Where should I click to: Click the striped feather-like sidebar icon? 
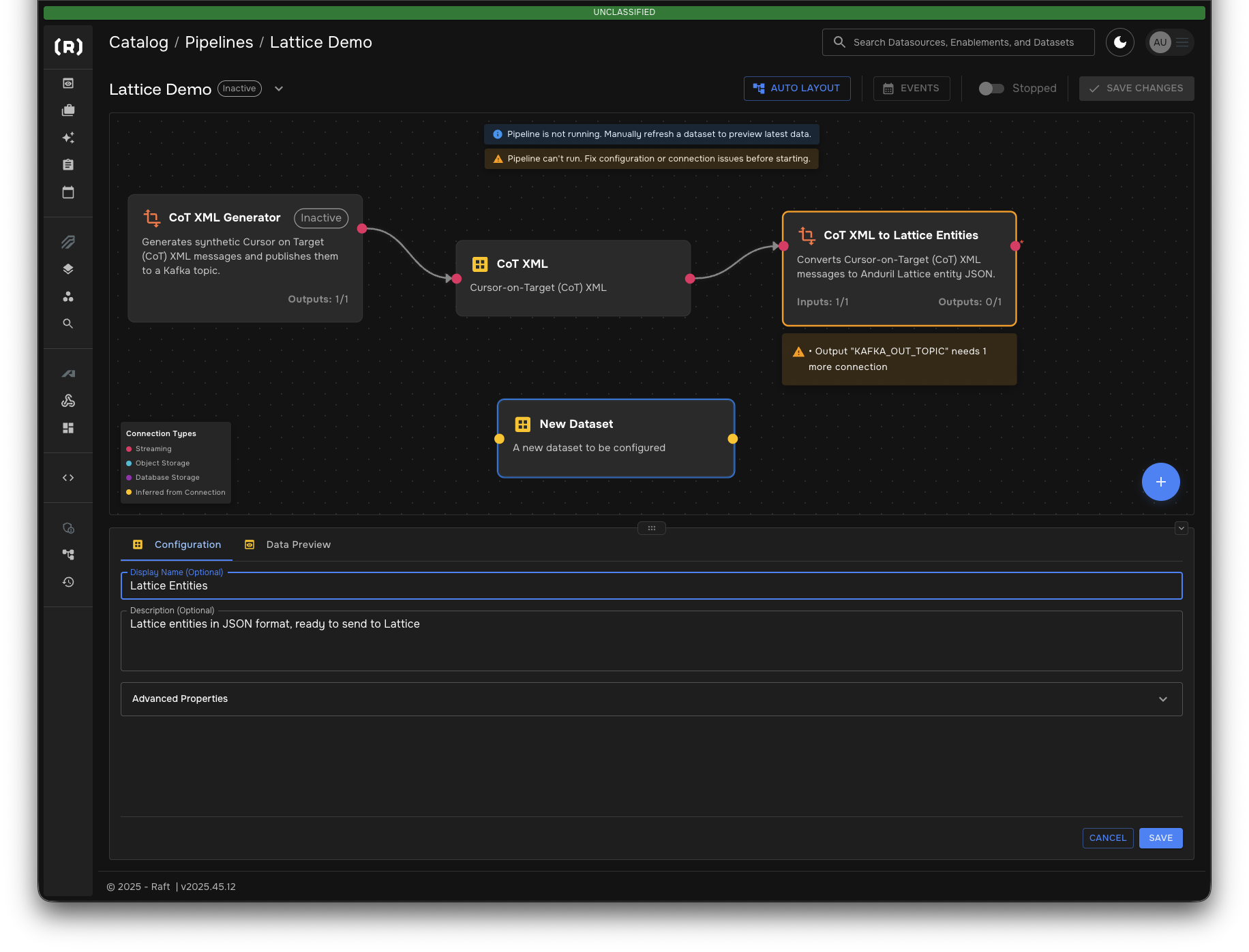68,242
